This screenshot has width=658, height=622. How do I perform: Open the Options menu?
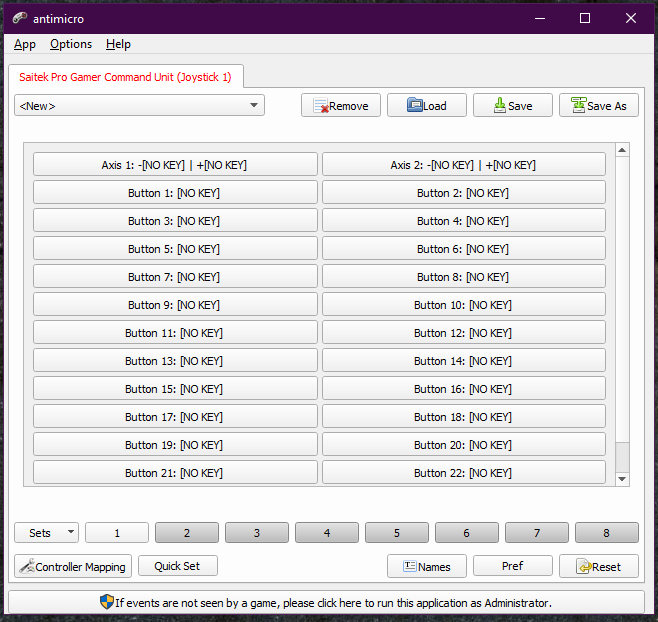(x=71, y=44)
